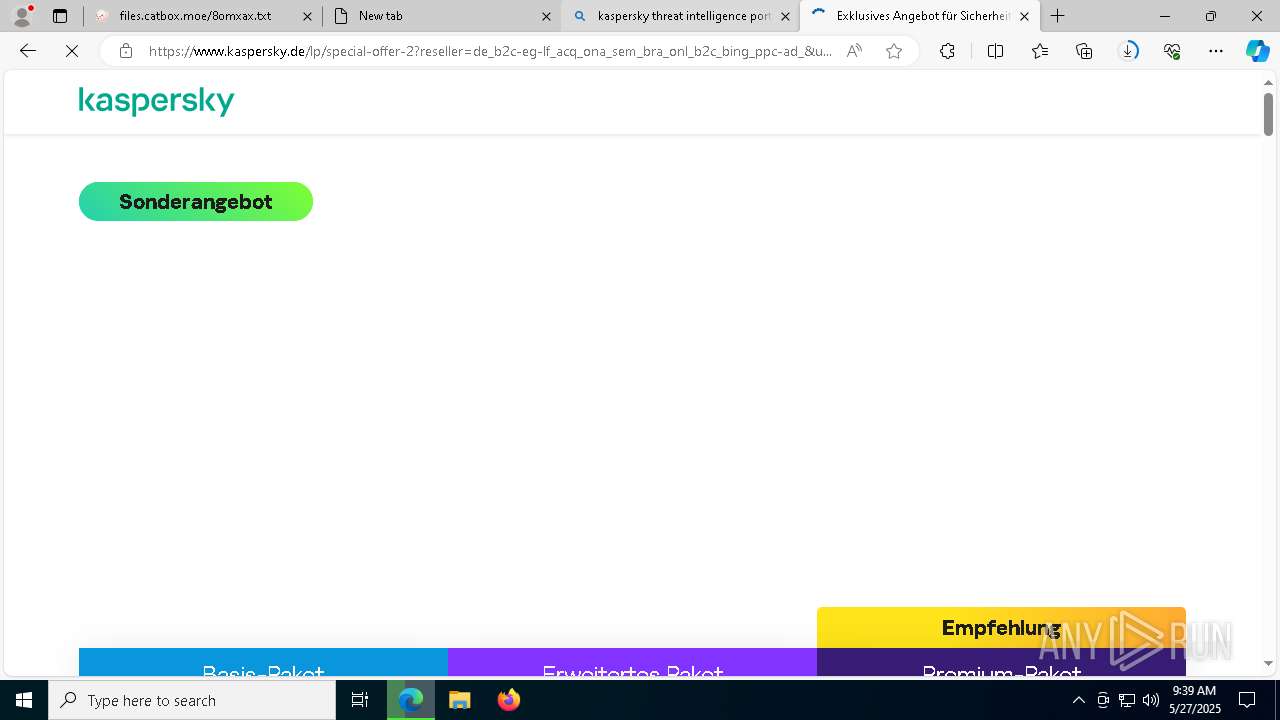Open Windows Start menu
1280x720 pixels.
(x=24, y=700)
